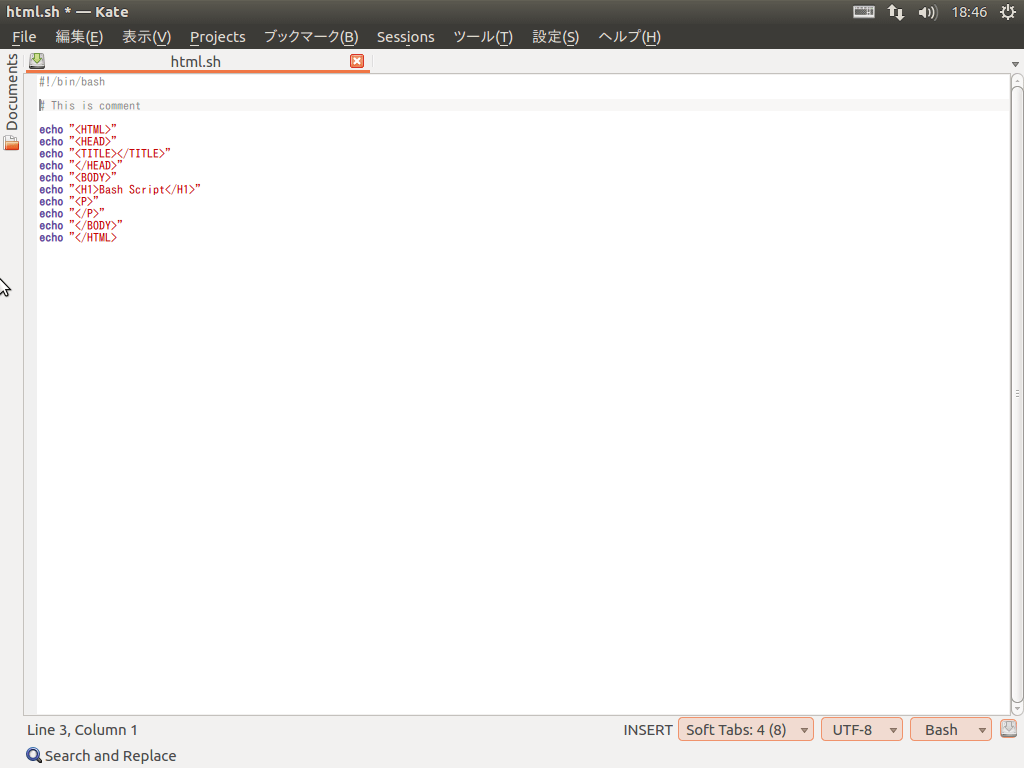1024x768 pixels.
Task: Click the echo "<P>" line
Action: click(x=69, y=202)
